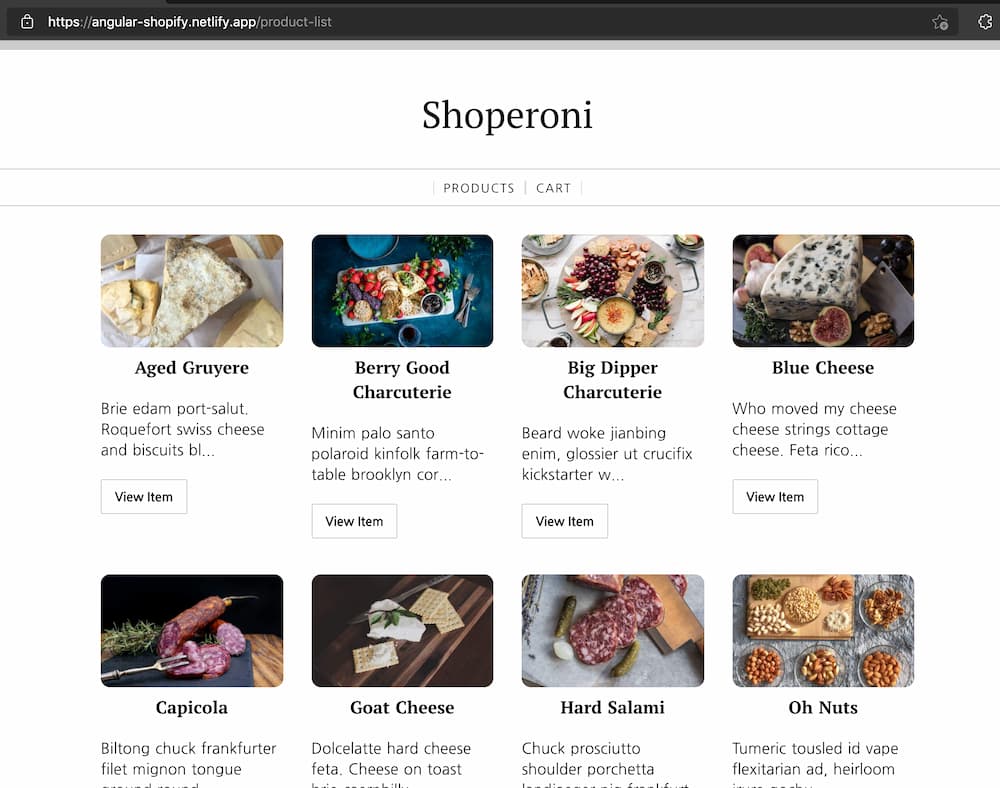
Task: Click the padlock icon in the address bar
Action: [27, 21]
